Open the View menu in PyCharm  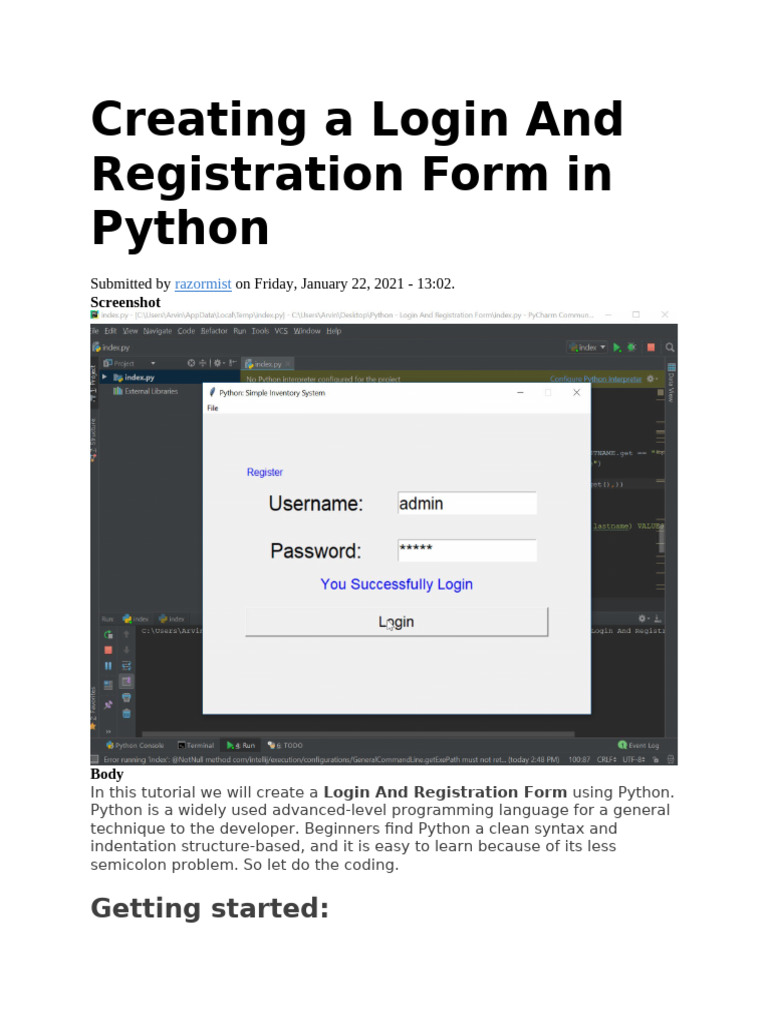130,331
